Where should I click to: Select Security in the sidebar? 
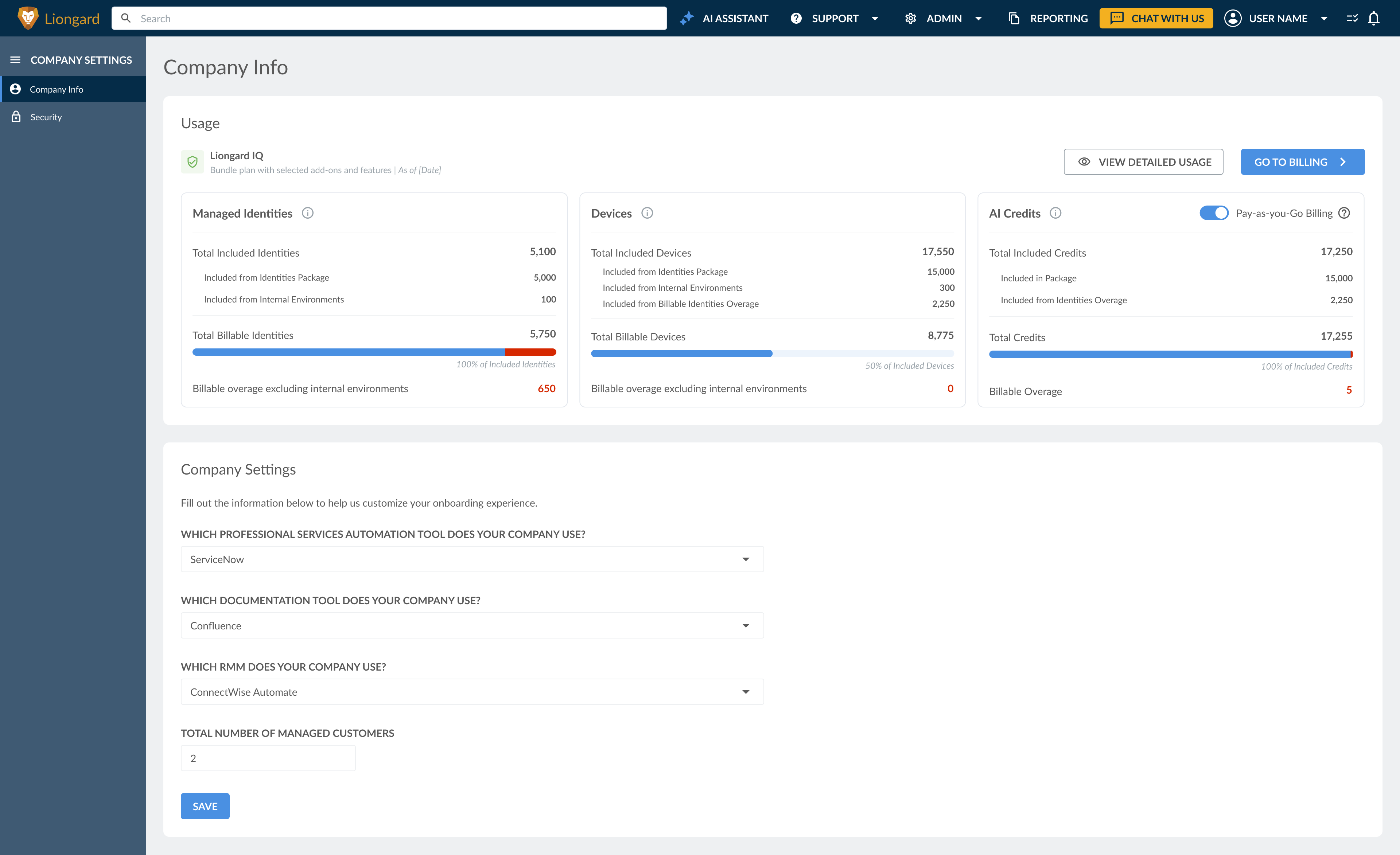click(46, 117)
